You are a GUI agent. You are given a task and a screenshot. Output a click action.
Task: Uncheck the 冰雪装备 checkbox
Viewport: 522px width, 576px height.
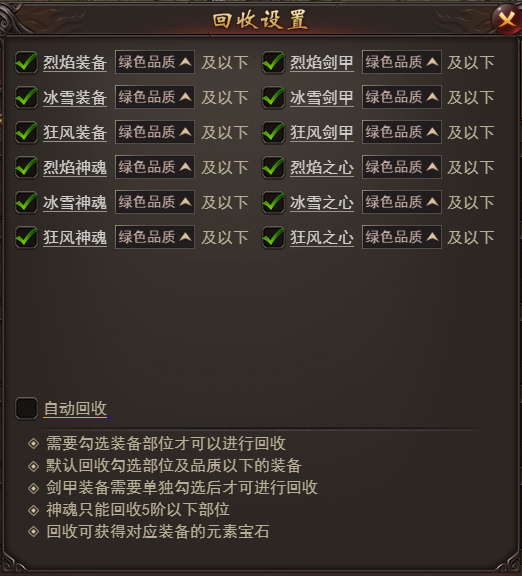[26, 97]
